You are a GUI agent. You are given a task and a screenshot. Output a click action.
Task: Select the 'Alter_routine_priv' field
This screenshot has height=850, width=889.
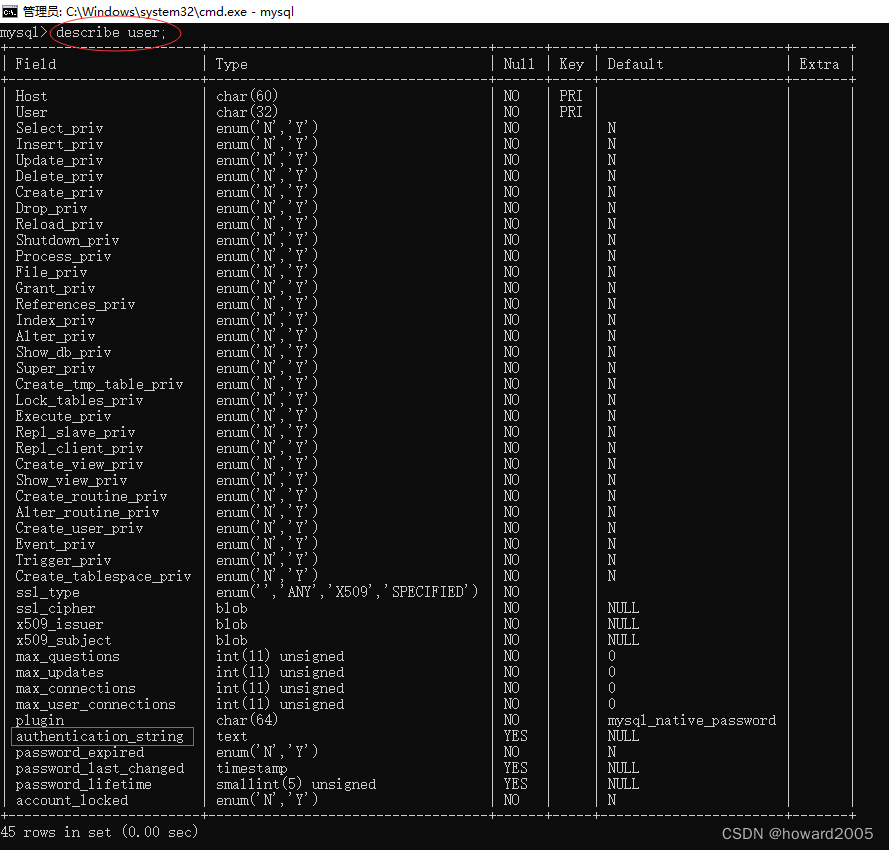click(x=87, y=513)
